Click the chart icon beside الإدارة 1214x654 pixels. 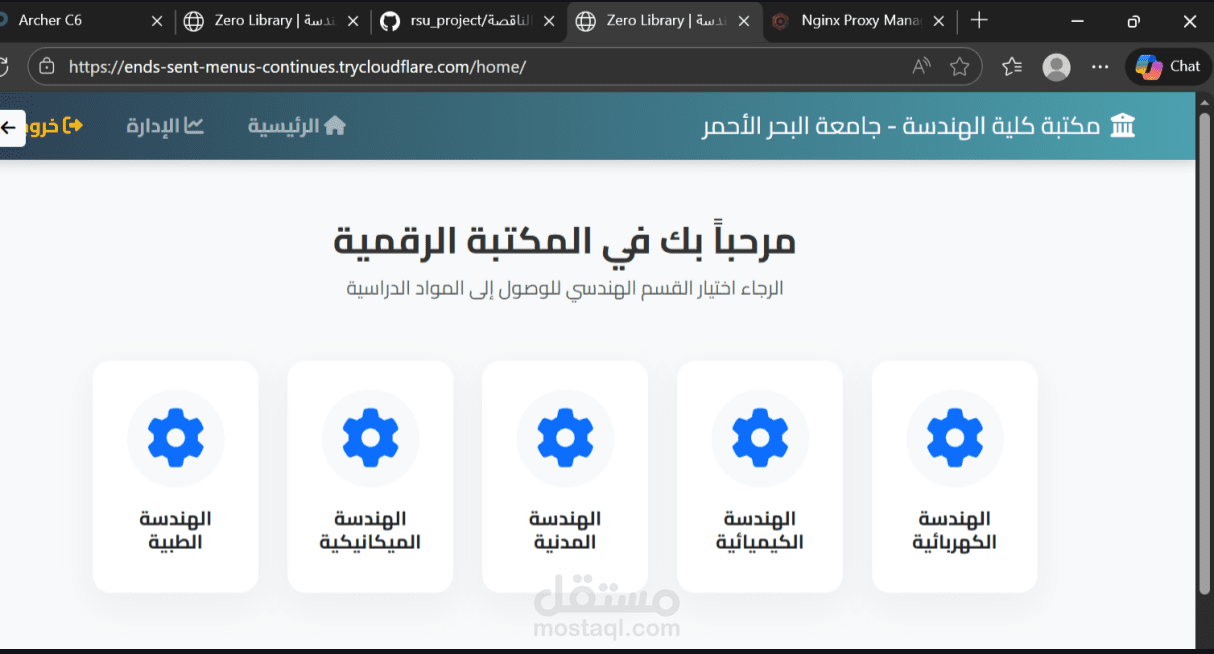194,125
